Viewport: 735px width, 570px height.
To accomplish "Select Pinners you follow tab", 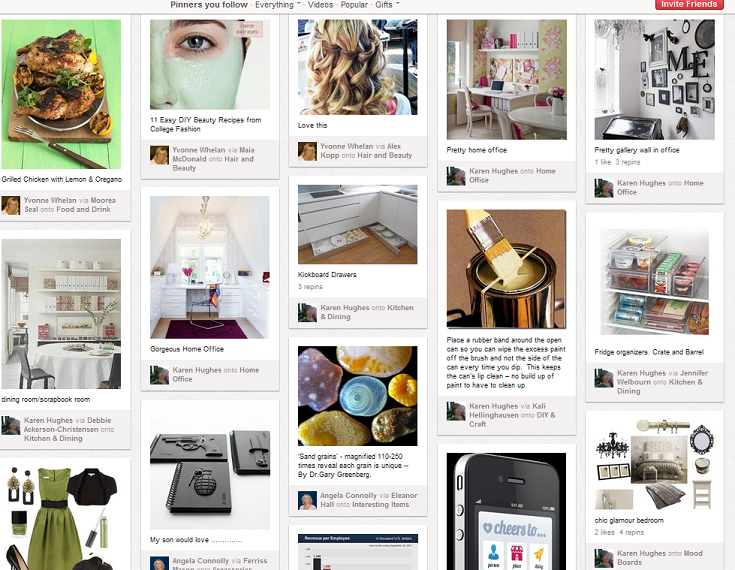I will pos(209,5).
